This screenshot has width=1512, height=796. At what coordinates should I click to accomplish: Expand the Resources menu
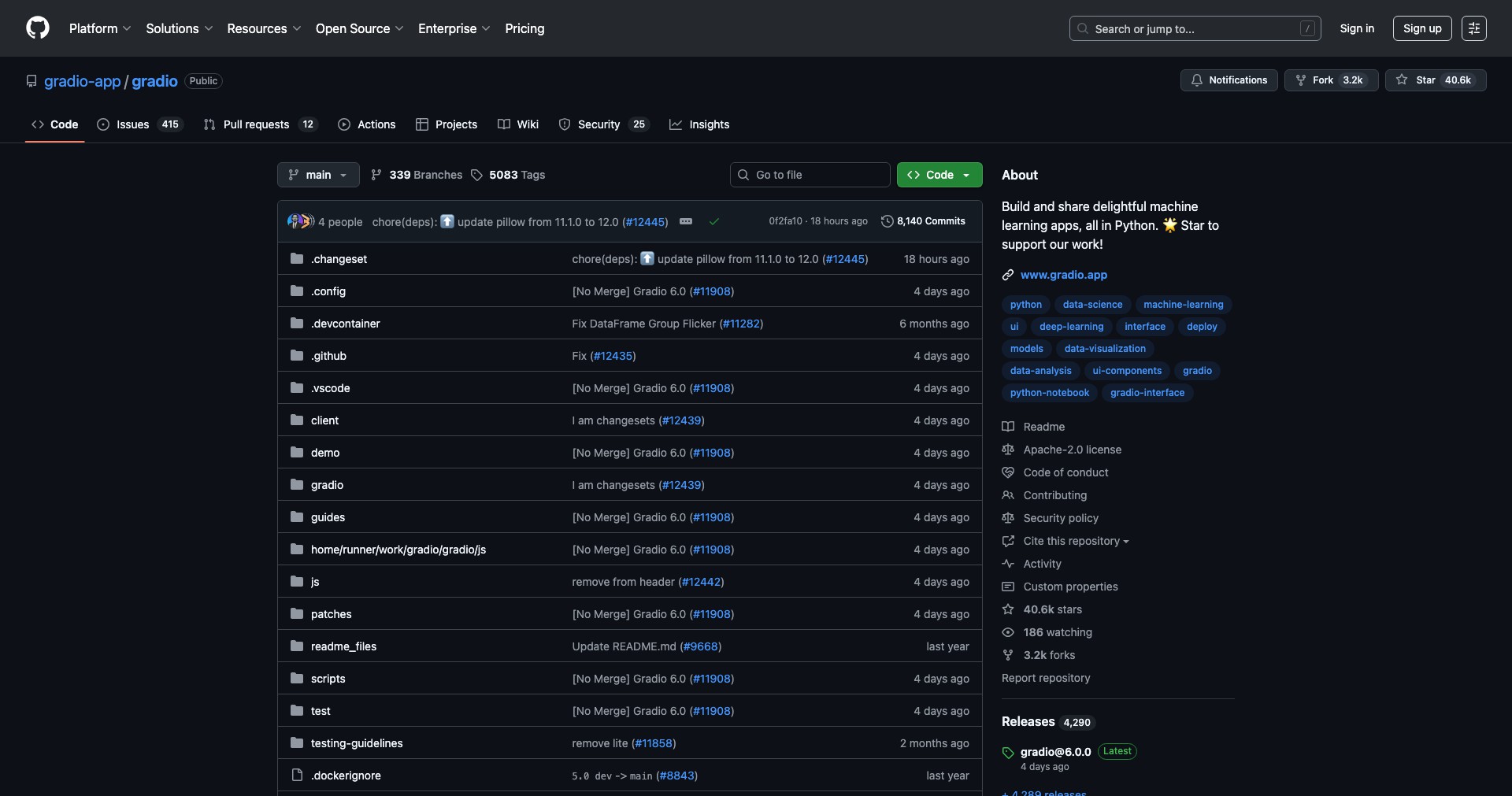pos(264,28)
